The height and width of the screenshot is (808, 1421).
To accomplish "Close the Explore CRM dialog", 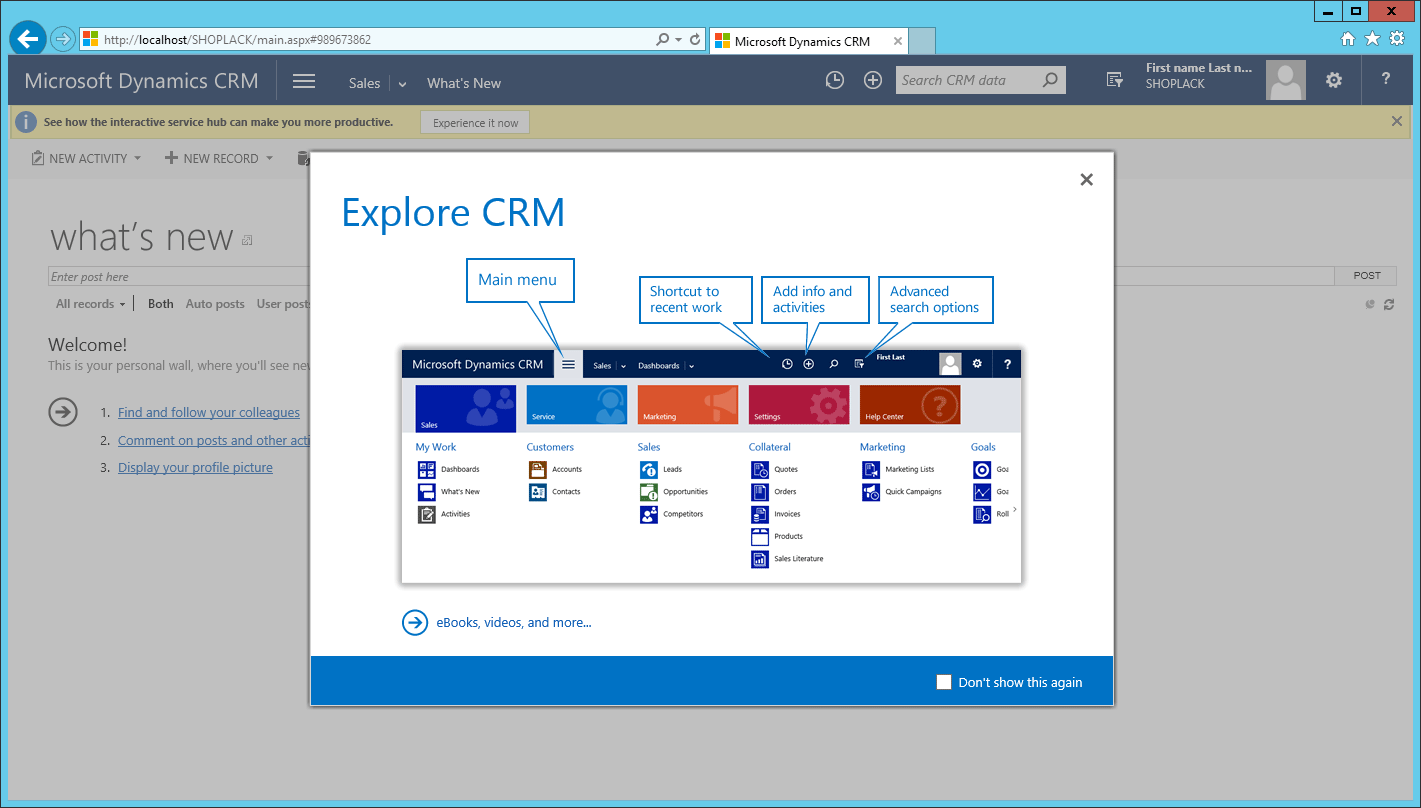I will [x=1087, y=180].
